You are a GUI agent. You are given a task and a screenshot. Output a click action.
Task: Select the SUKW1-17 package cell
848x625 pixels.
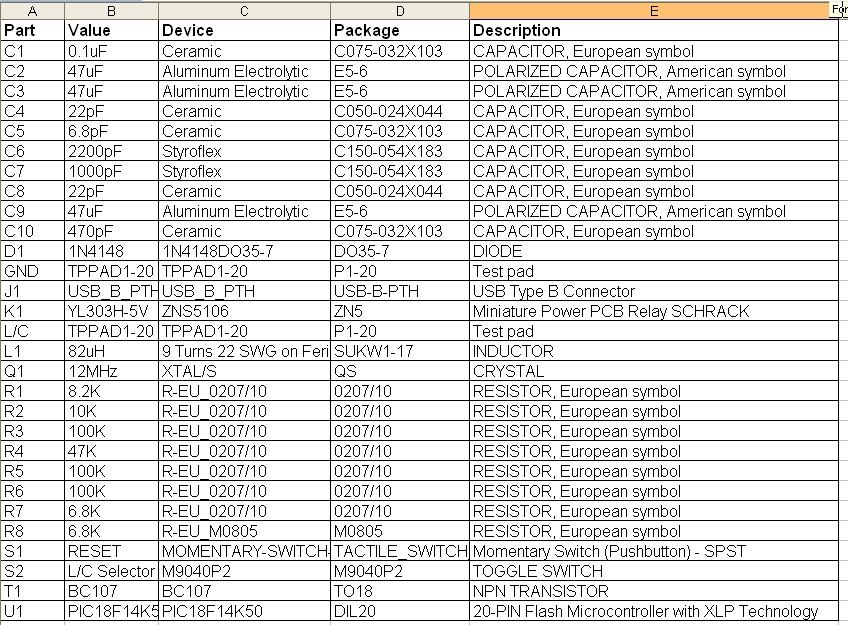click(x=400, y=351)
